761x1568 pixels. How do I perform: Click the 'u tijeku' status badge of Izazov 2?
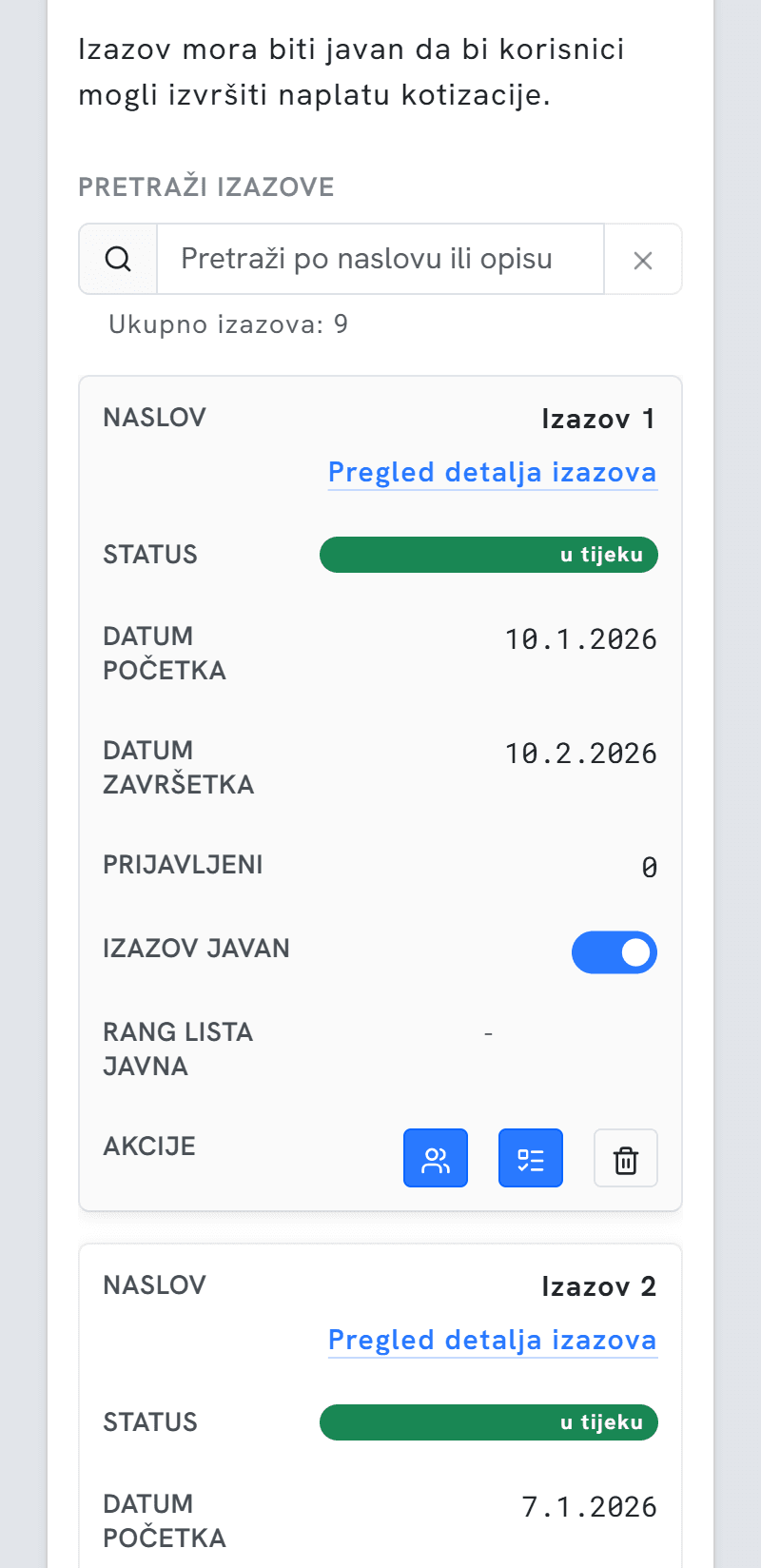(x=489, y=1422)
